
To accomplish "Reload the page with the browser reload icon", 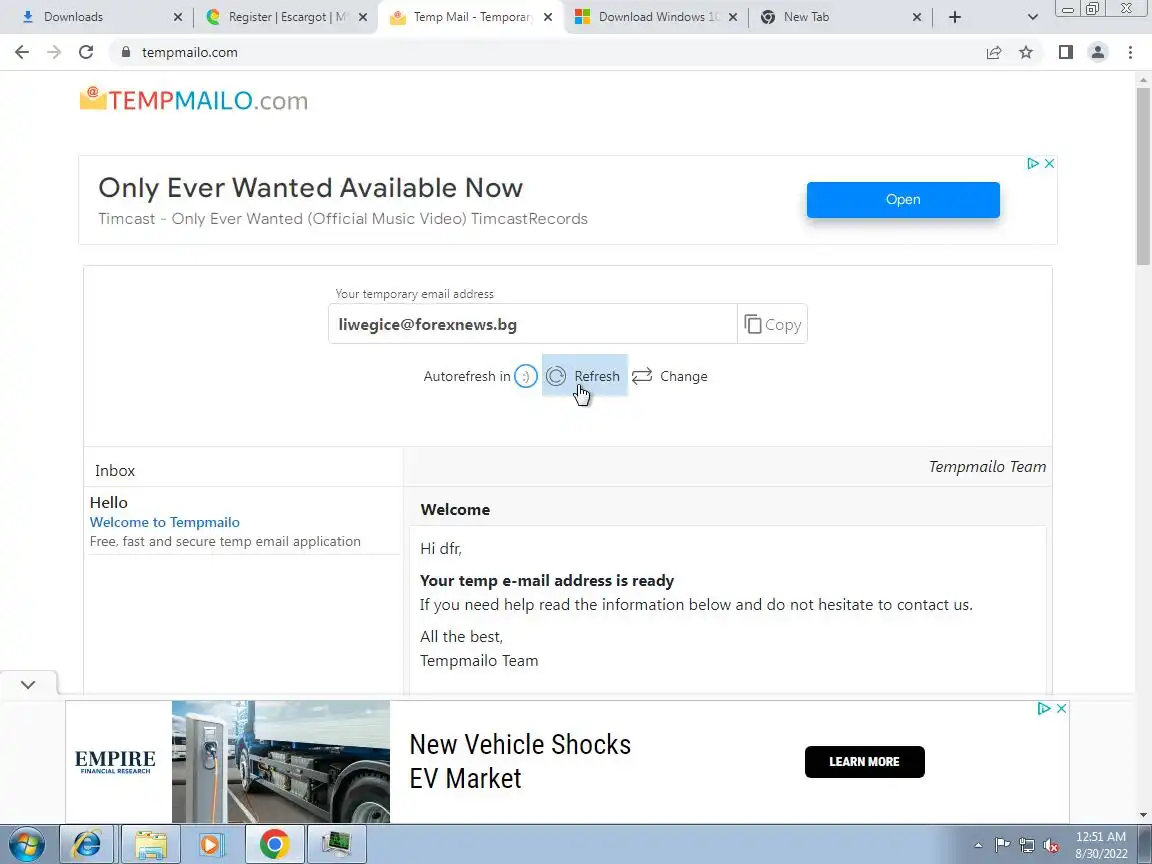I will pyautogui.click(x=86, y=52).
